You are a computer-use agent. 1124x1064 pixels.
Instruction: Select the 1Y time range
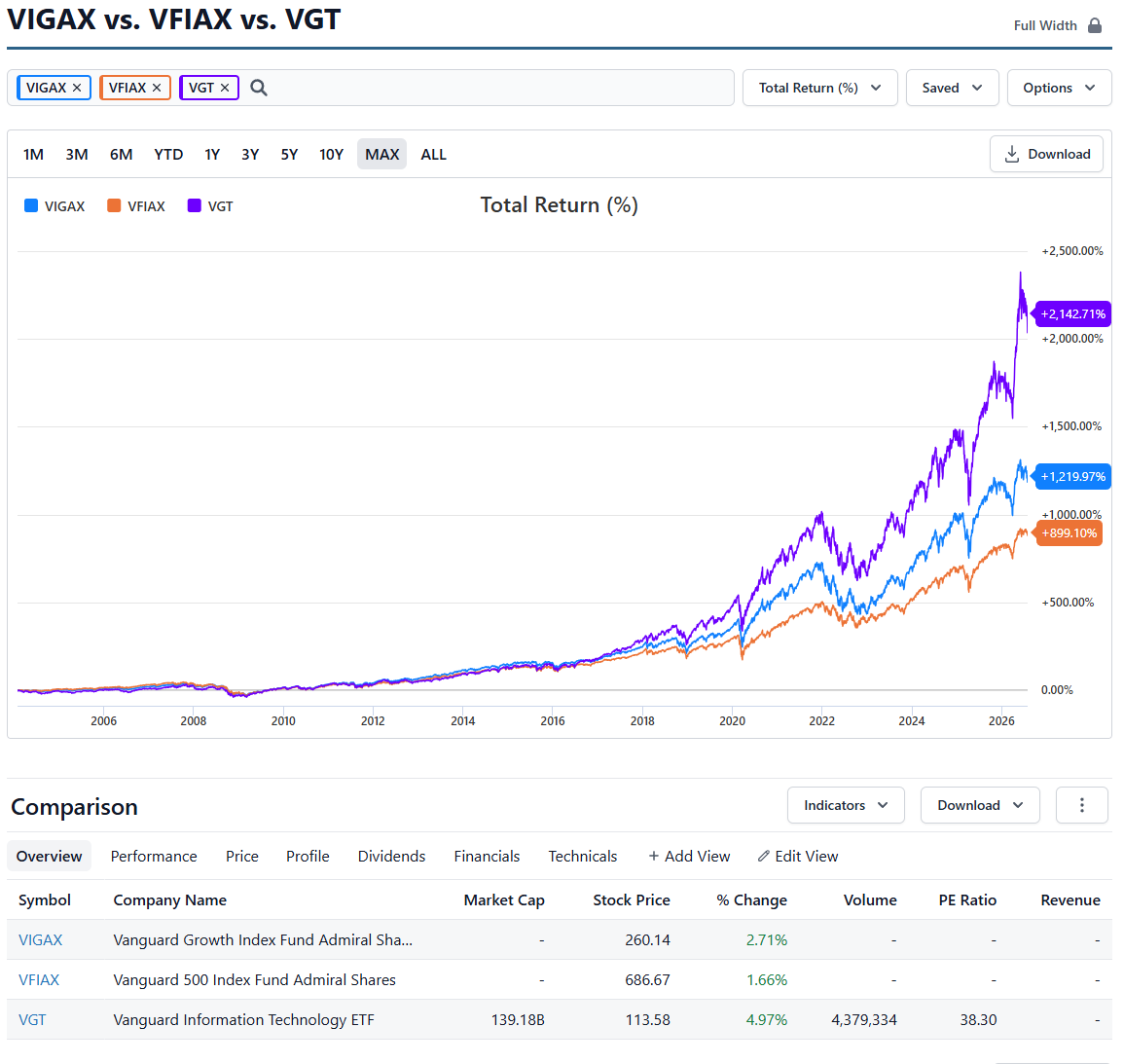tap(212, 154)
